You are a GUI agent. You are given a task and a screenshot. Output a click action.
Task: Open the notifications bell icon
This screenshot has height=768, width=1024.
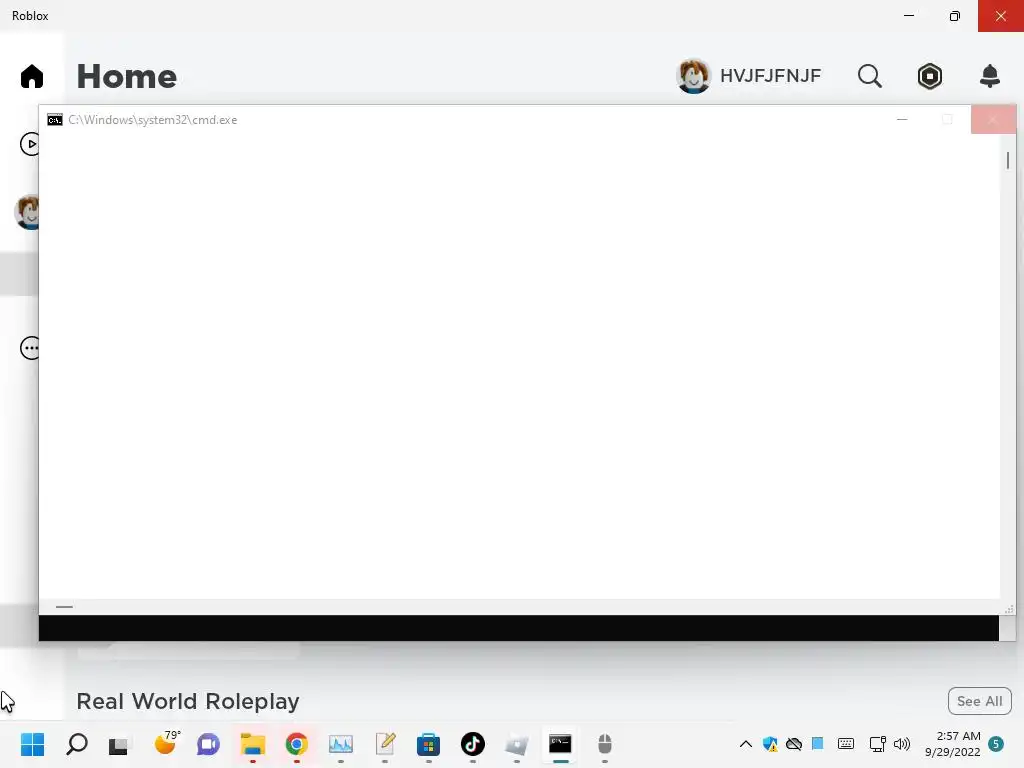pyautogui.click(x=990, y=76)
